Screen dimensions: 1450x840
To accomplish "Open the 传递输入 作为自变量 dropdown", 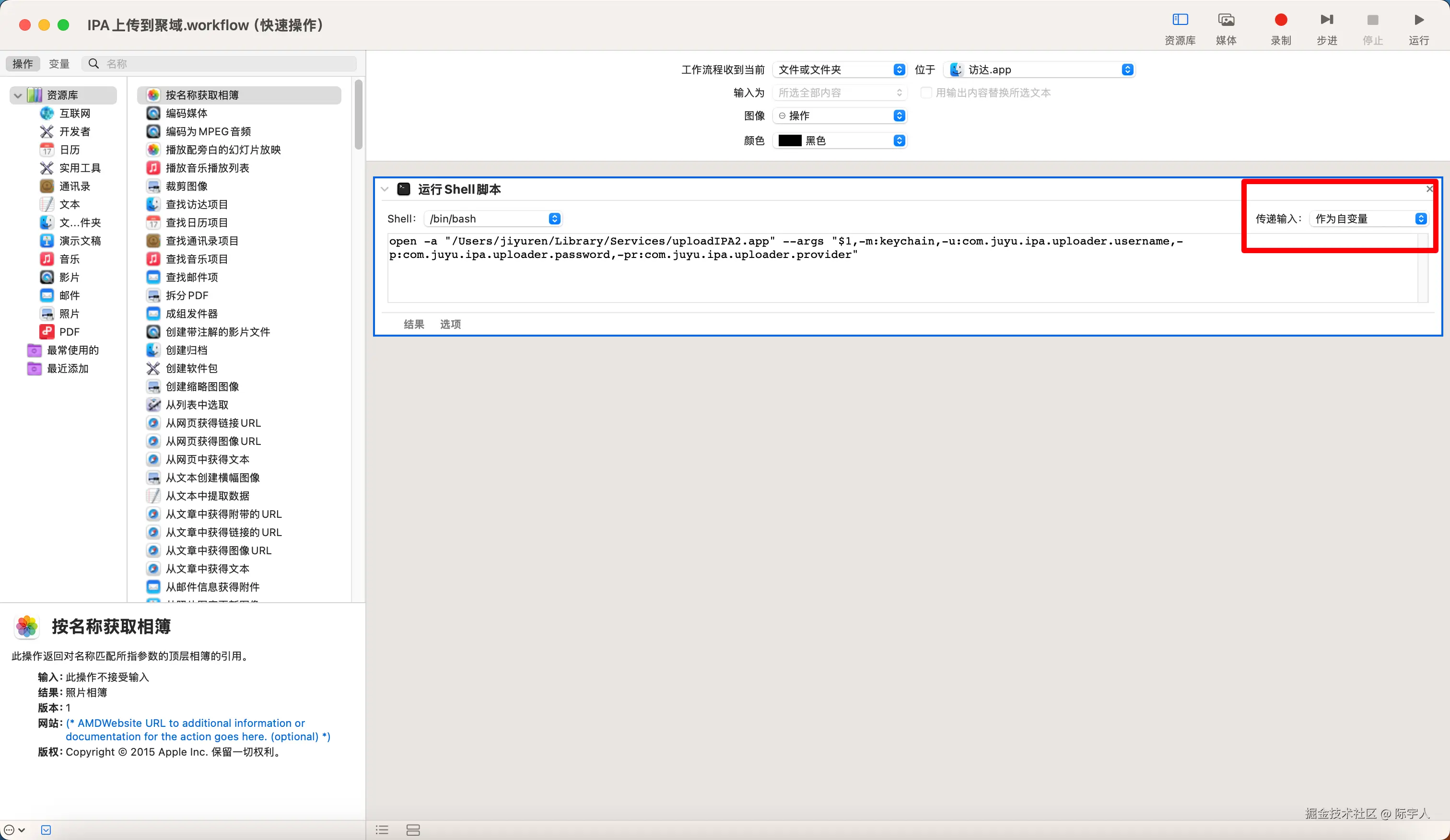I will pos(1368,219).
